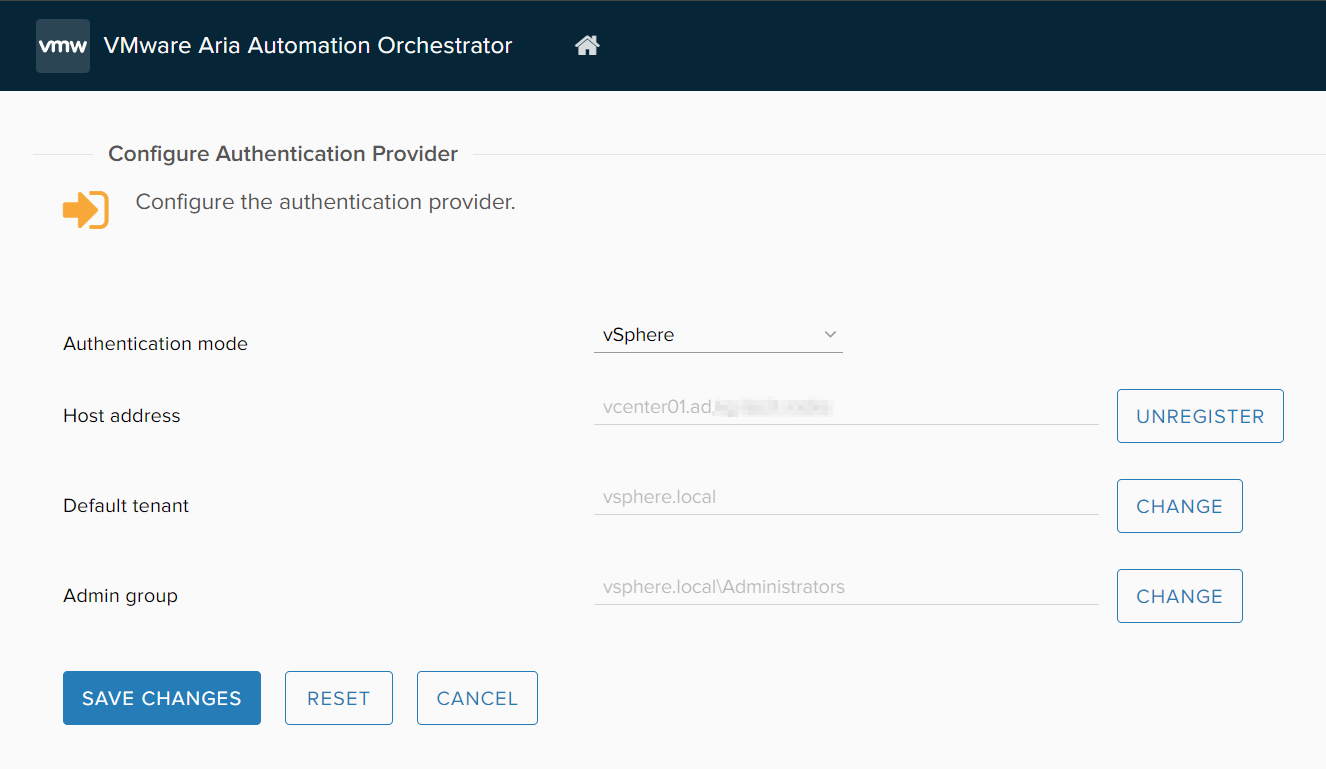Expand the chevron arrow beside vSphere
The height and width of the screenshot is (769, 1326).
830,335
